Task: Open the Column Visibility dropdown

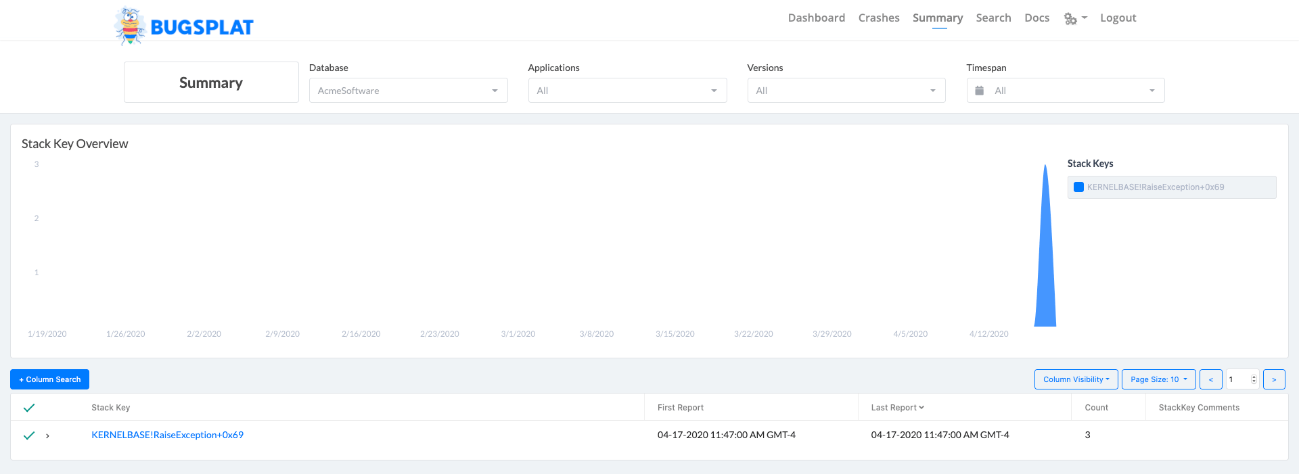Action: pos(1076,379)
